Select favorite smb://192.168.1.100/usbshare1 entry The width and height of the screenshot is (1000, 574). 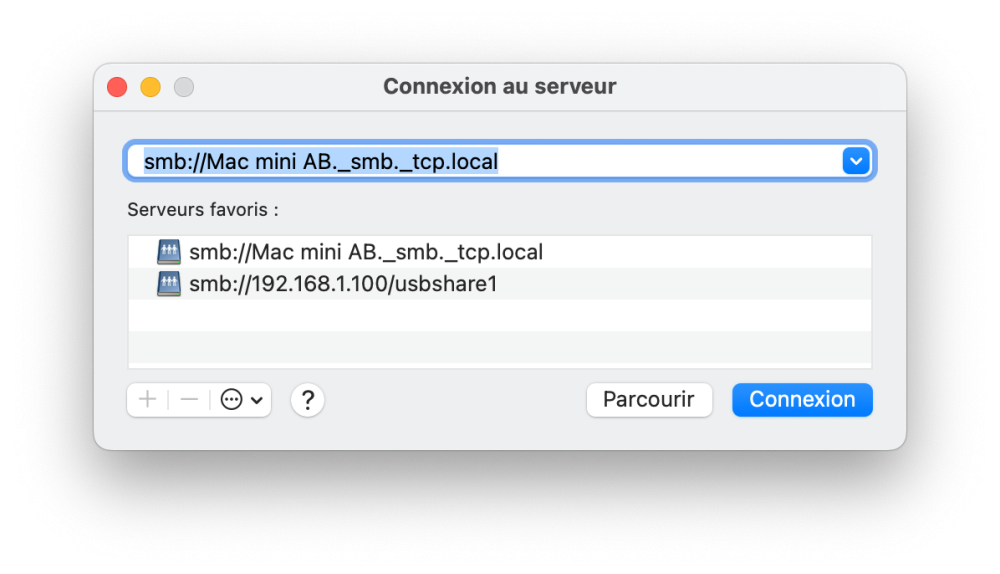343,284
